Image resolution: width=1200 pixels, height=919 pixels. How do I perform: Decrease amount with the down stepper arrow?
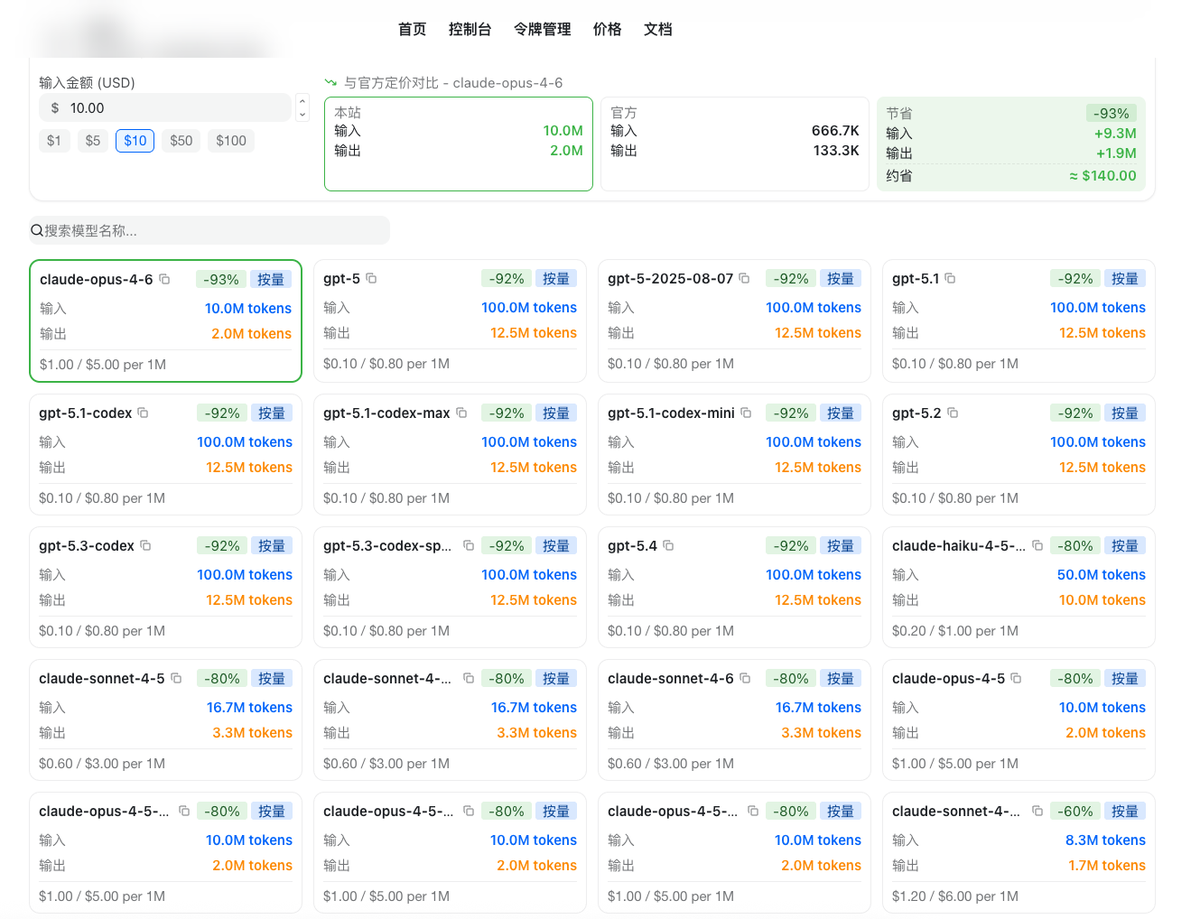pos(302,115)
